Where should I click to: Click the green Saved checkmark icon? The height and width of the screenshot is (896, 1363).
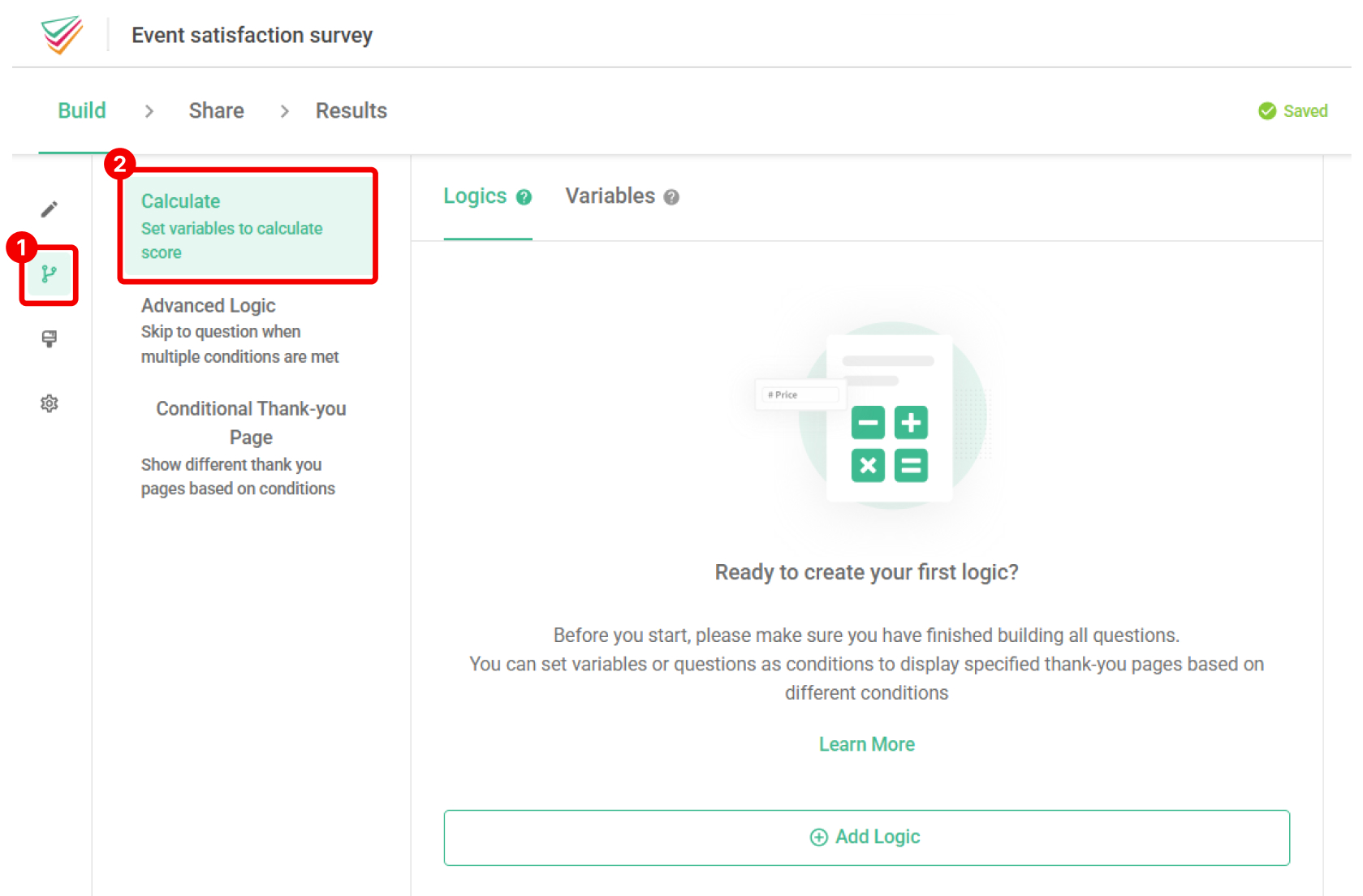1266,110
